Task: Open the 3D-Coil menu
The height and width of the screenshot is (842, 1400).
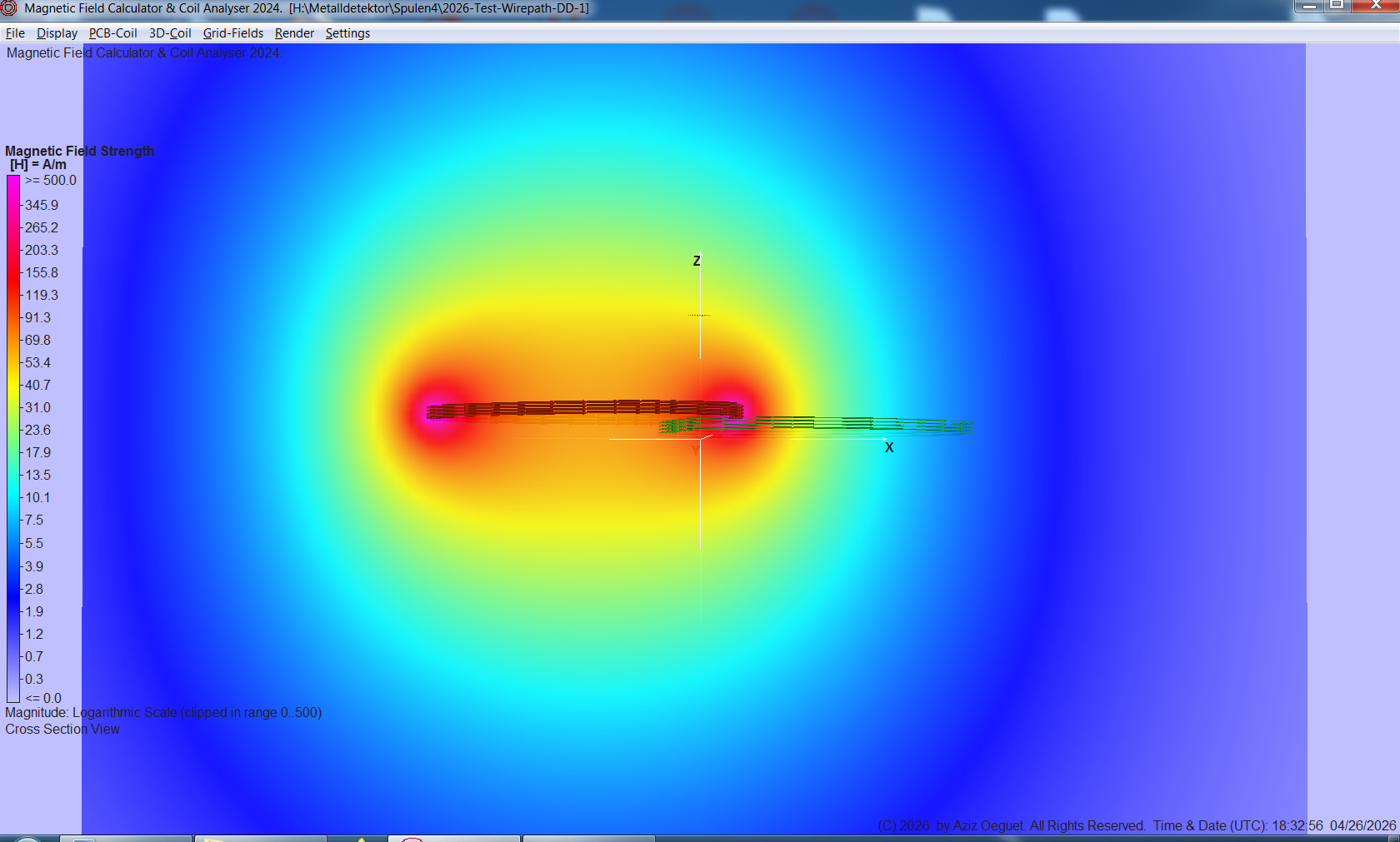Action: coord(169,33)
